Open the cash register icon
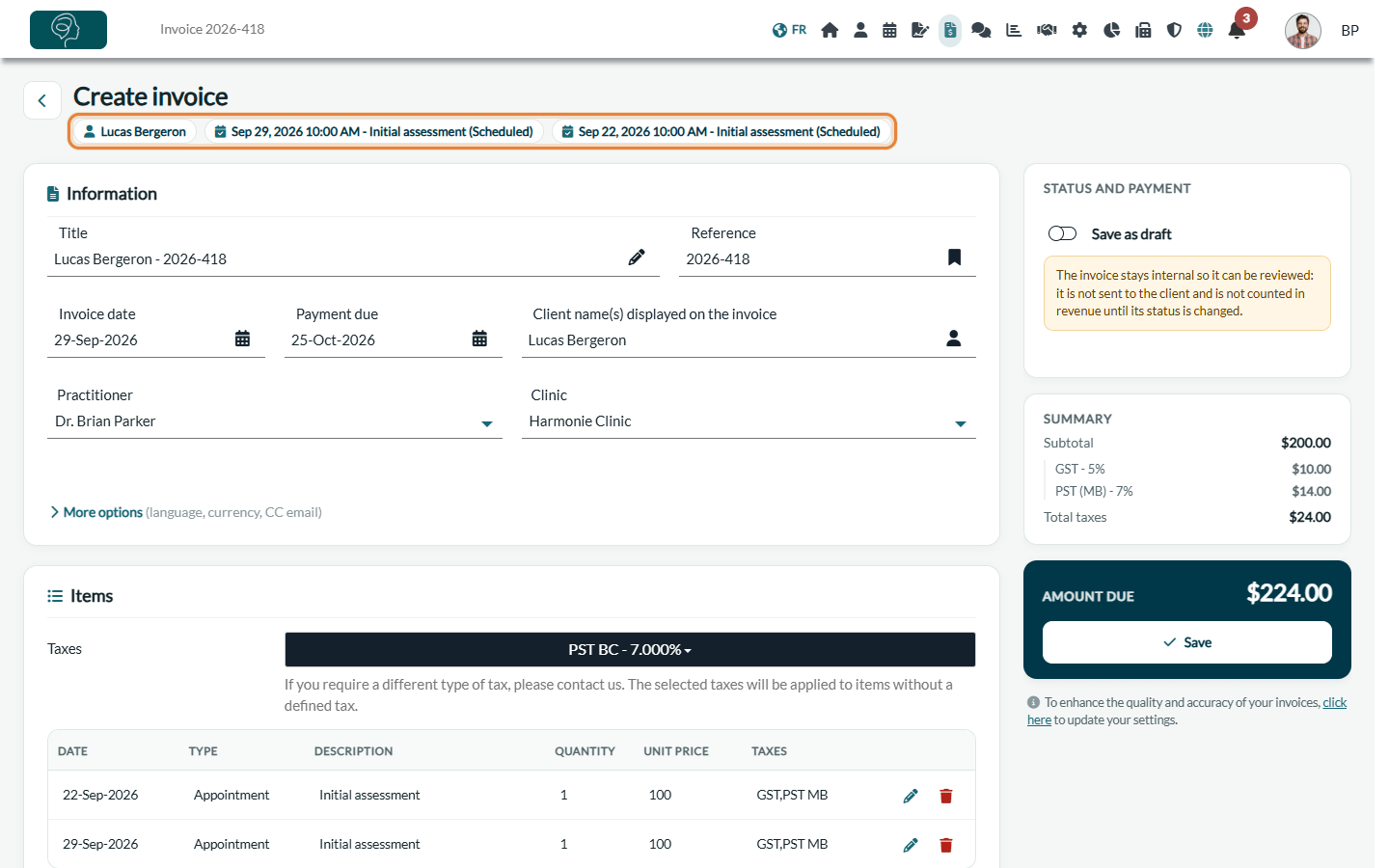Viewport: 1389px width, 868px height. [1143, 30]
